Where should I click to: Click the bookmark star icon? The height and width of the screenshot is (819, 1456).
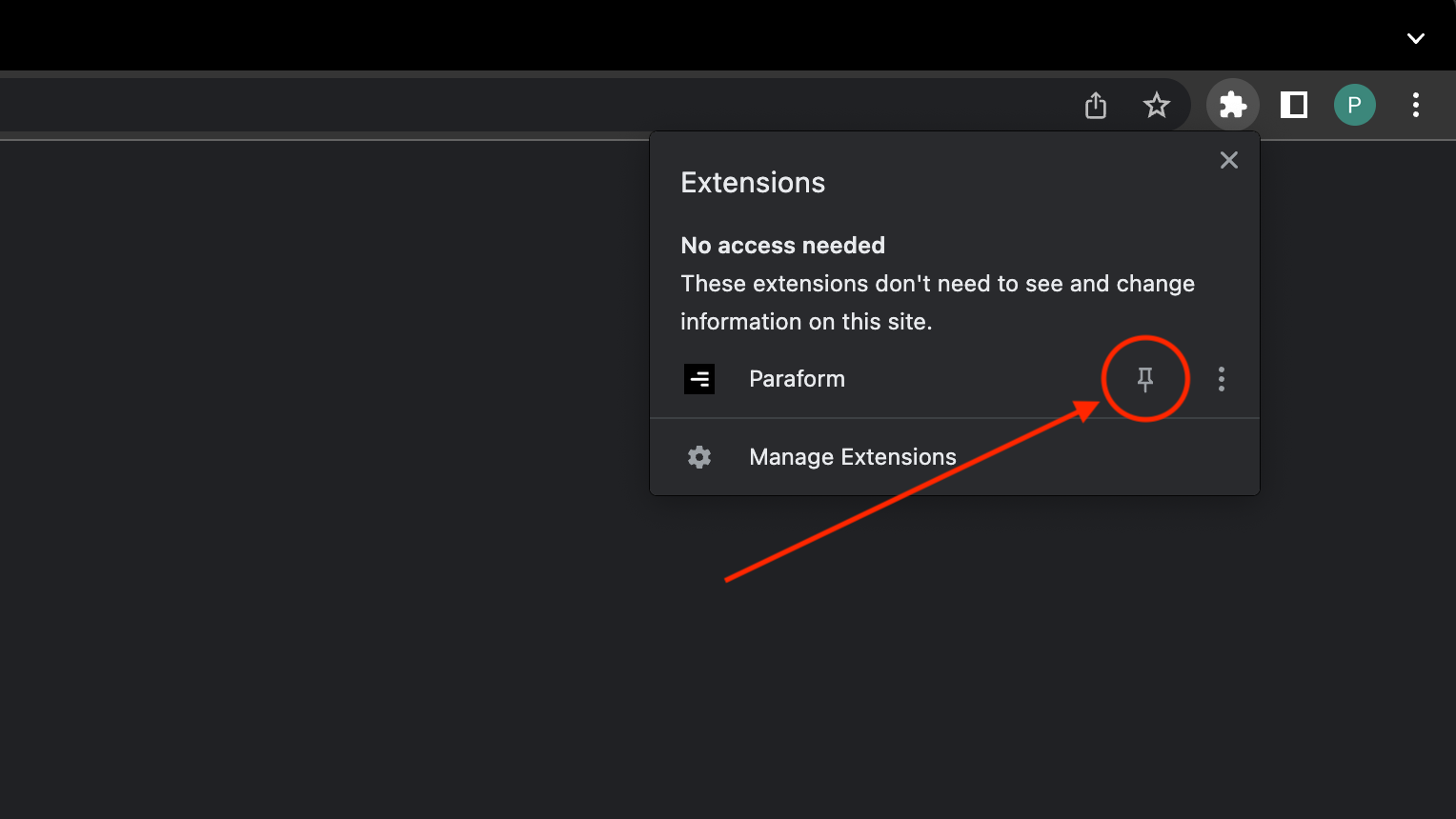point(1156,105)
